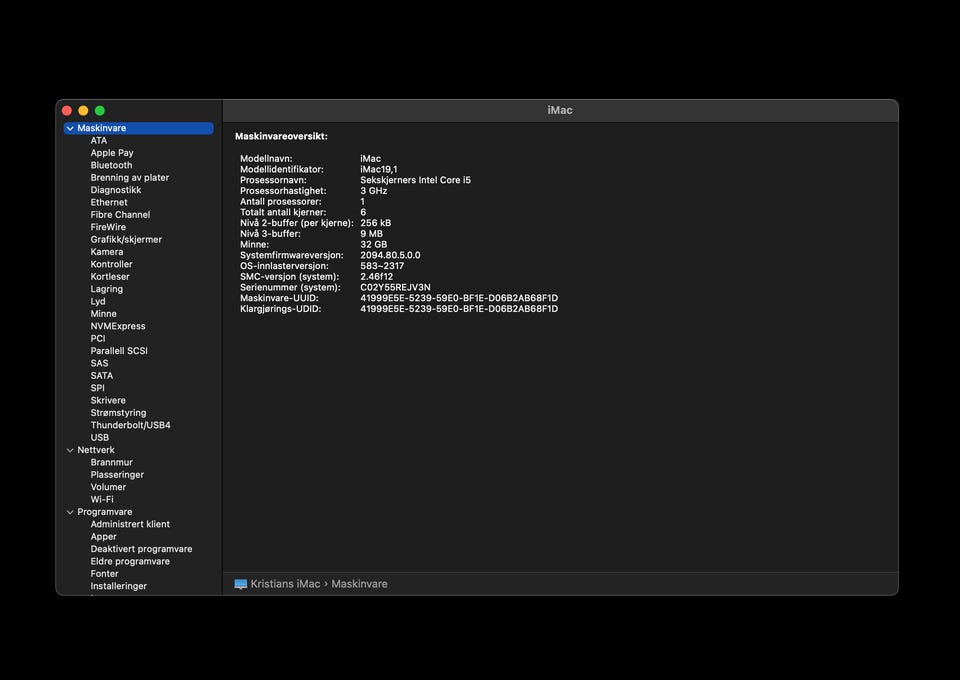Select serial number C02Y55REJV3N
Screen dimensions: 960x680
[x=395, y=287]
